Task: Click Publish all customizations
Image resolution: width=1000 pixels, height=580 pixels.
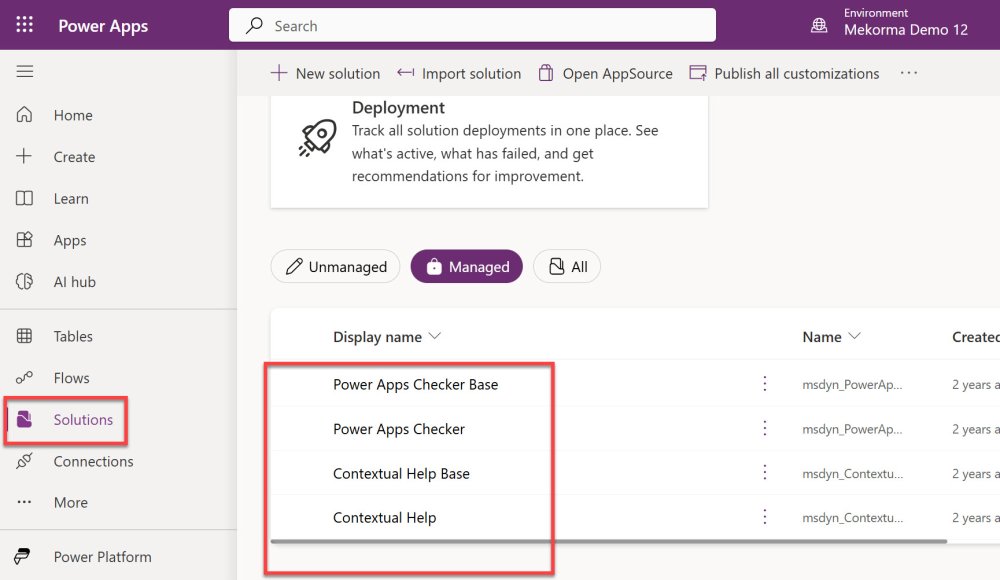Action: (785, 73)
